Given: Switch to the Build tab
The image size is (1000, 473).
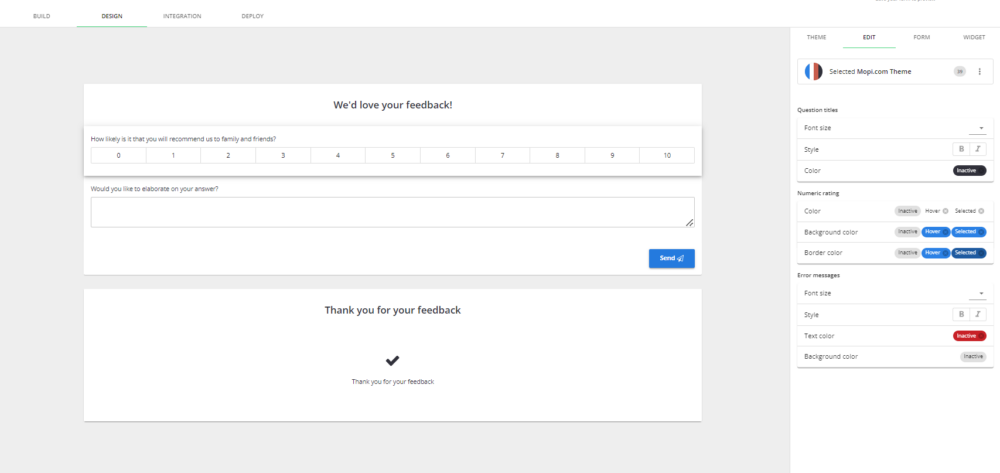Looking at the screenshot, I should (x=41, y=16).
